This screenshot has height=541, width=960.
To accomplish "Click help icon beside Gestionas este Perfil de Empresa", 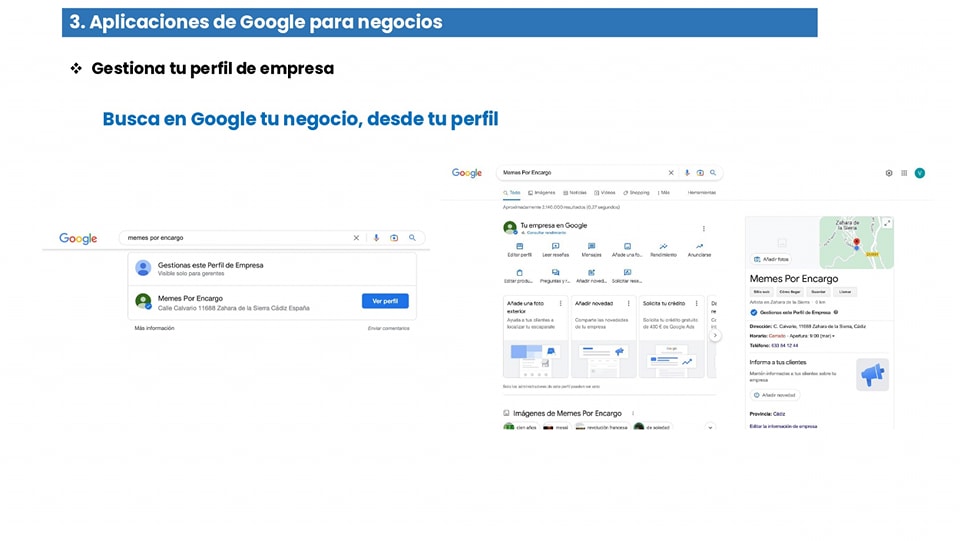I will (836, 312).
